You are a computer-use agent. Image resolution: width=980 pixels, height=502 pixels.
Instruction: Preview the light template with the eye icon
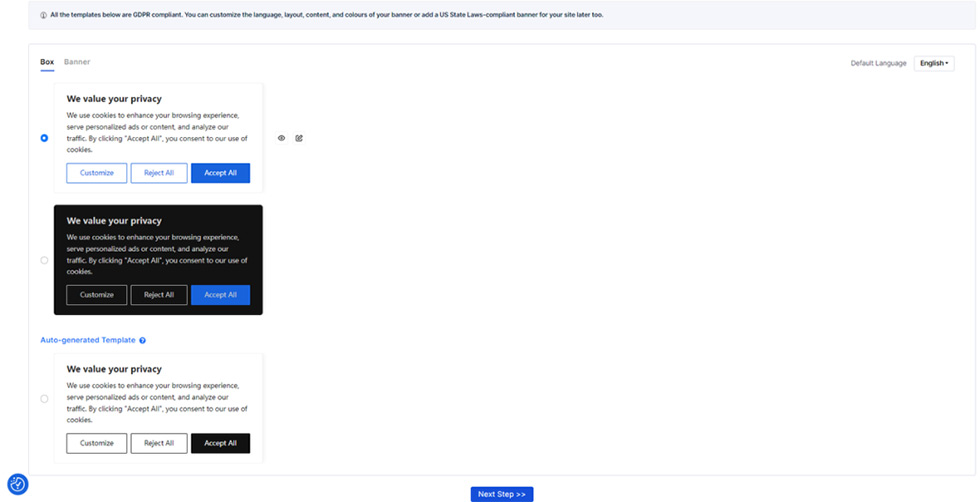click(x=282, y=138)
